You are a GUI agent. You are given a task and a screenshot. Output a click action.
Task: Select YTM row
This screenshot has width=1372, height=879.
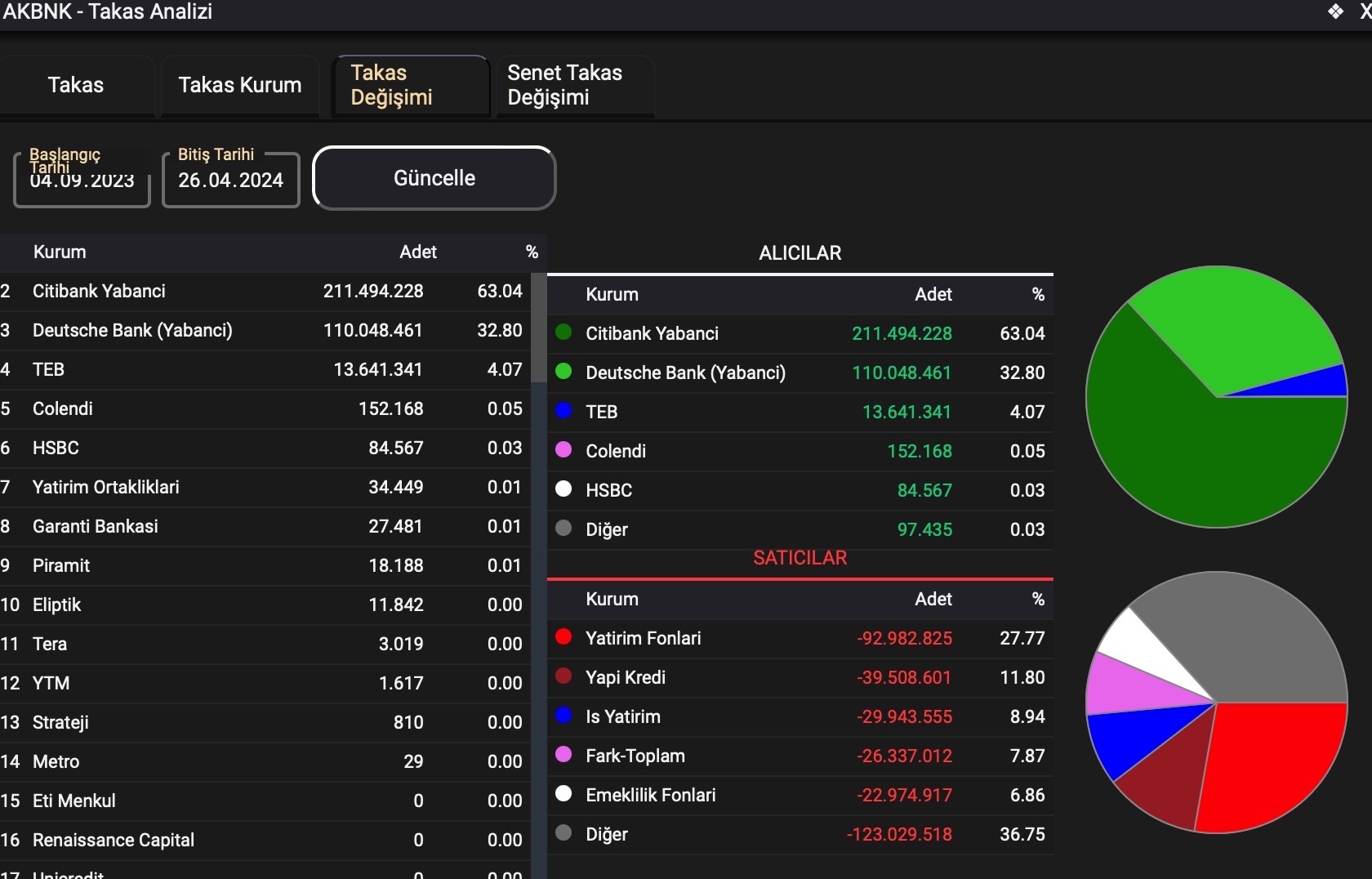pyautogui.click(x=265, y=683)
